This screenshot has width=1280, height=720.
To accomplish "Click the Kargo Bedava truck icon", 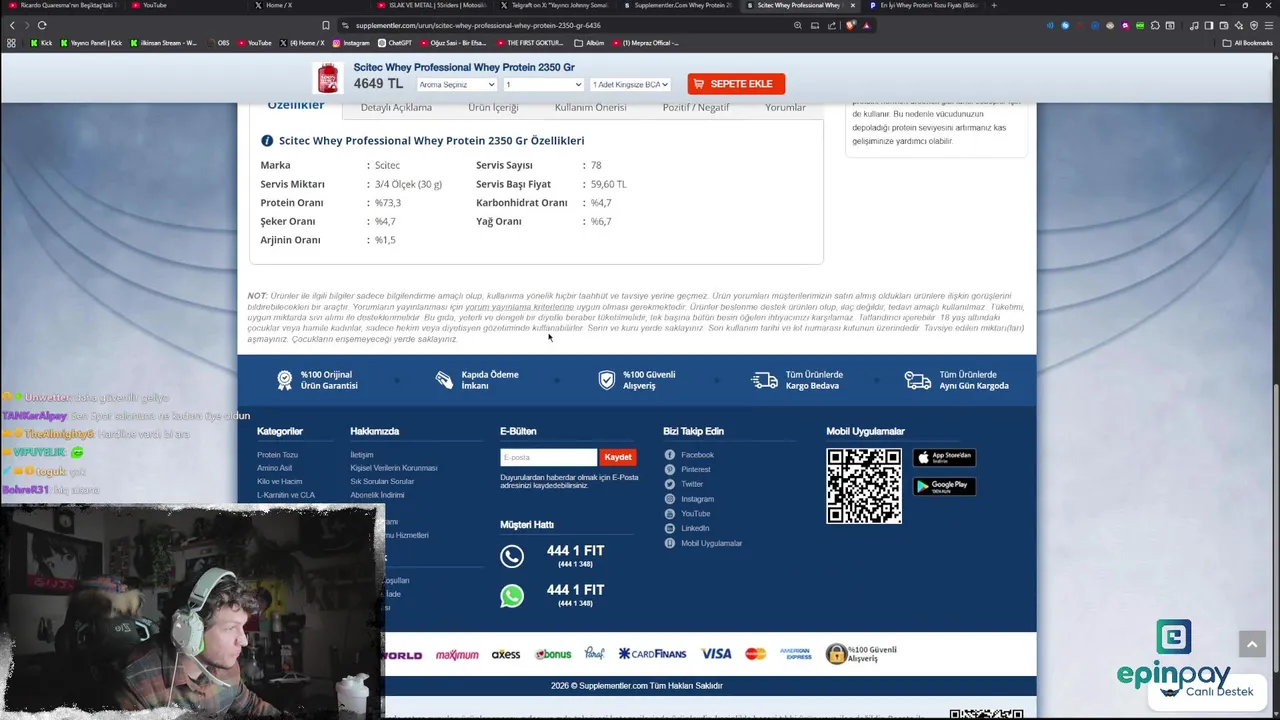I will tap(764, 380).
